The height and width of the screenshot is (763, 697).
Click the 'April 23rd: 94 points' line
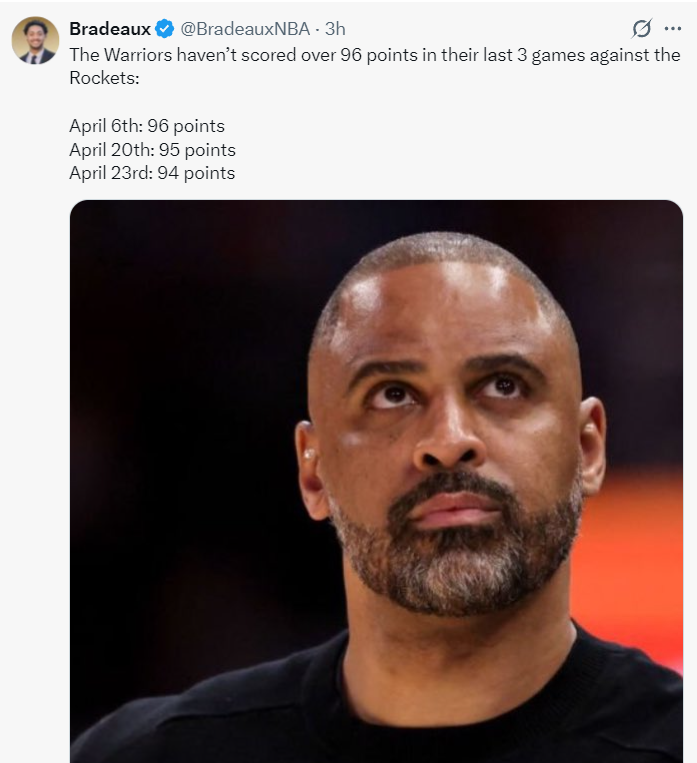(x=152, y=173)
